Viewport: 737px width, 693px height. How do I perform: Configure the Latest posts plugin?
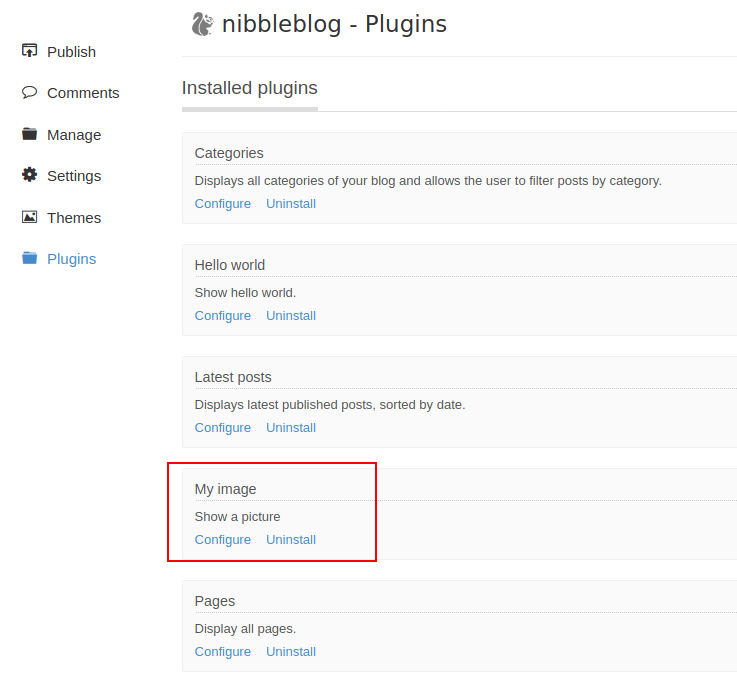tap(223, 427)
